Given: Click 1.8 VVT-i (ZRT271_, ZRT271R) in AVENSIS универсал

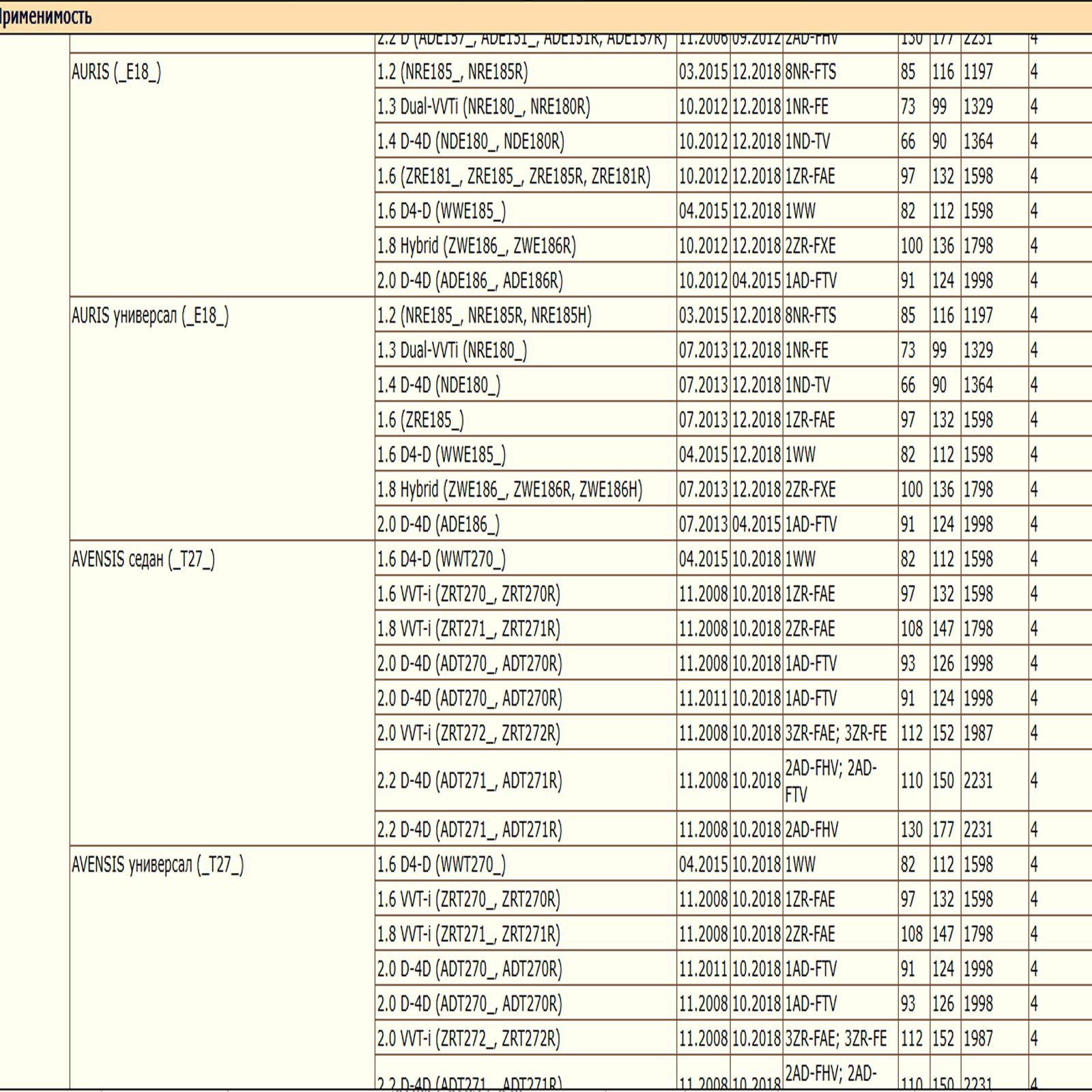Looking at the screenshot, I should tap(469, 934).
